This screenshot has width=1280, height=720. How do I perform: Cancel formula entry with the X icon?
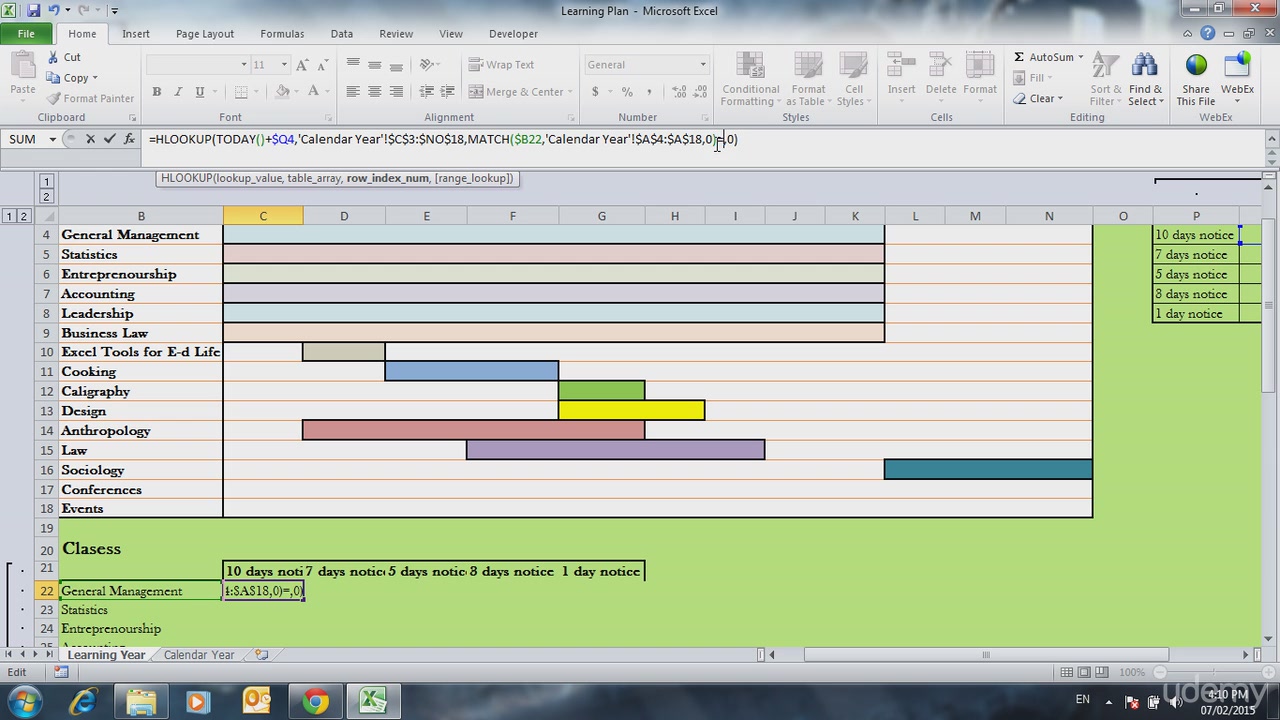[90, 139]
